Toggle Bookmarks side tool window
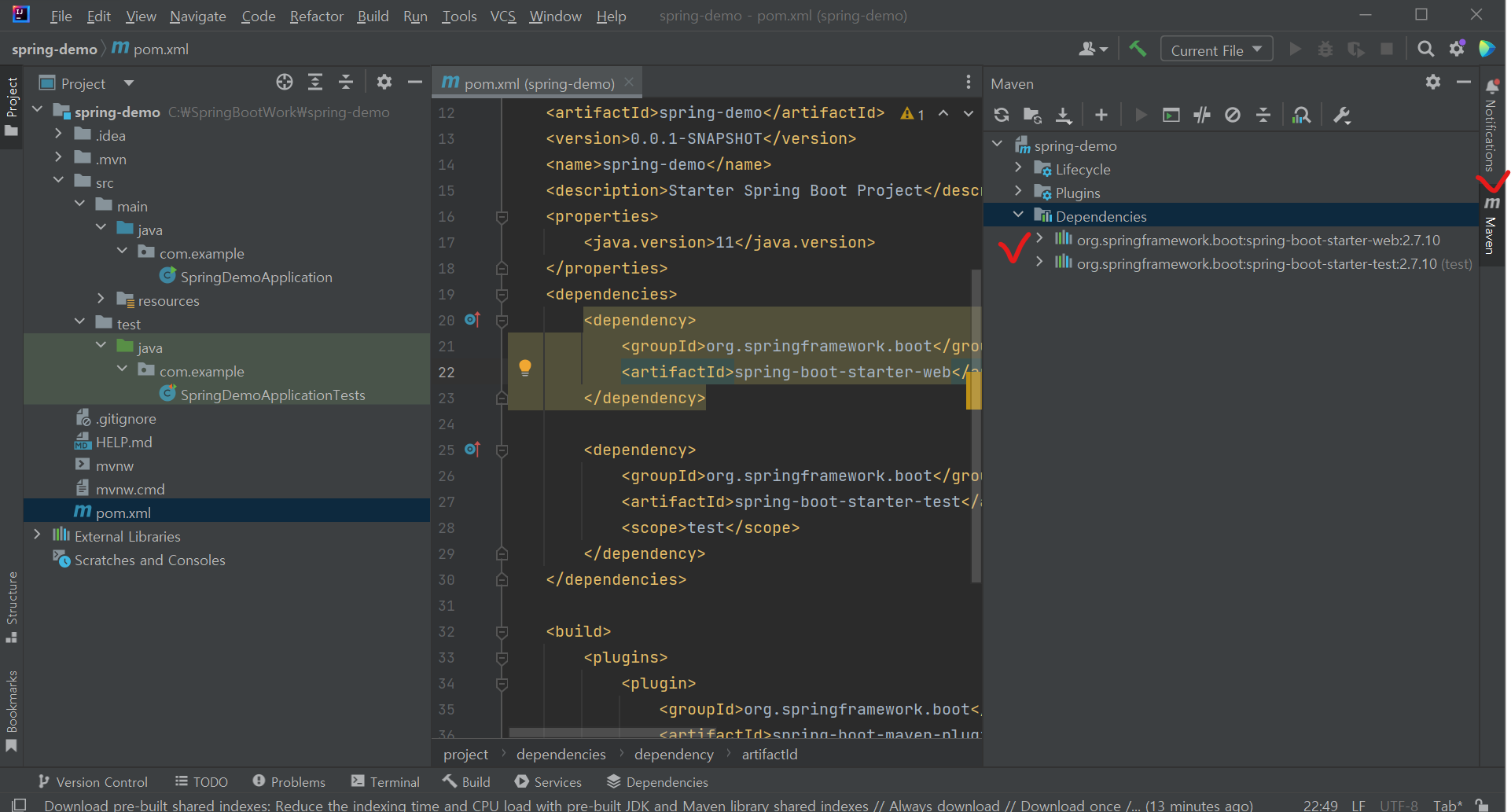Image resolution: width=1511 pixels, height=812 pixels. [12, 711]
